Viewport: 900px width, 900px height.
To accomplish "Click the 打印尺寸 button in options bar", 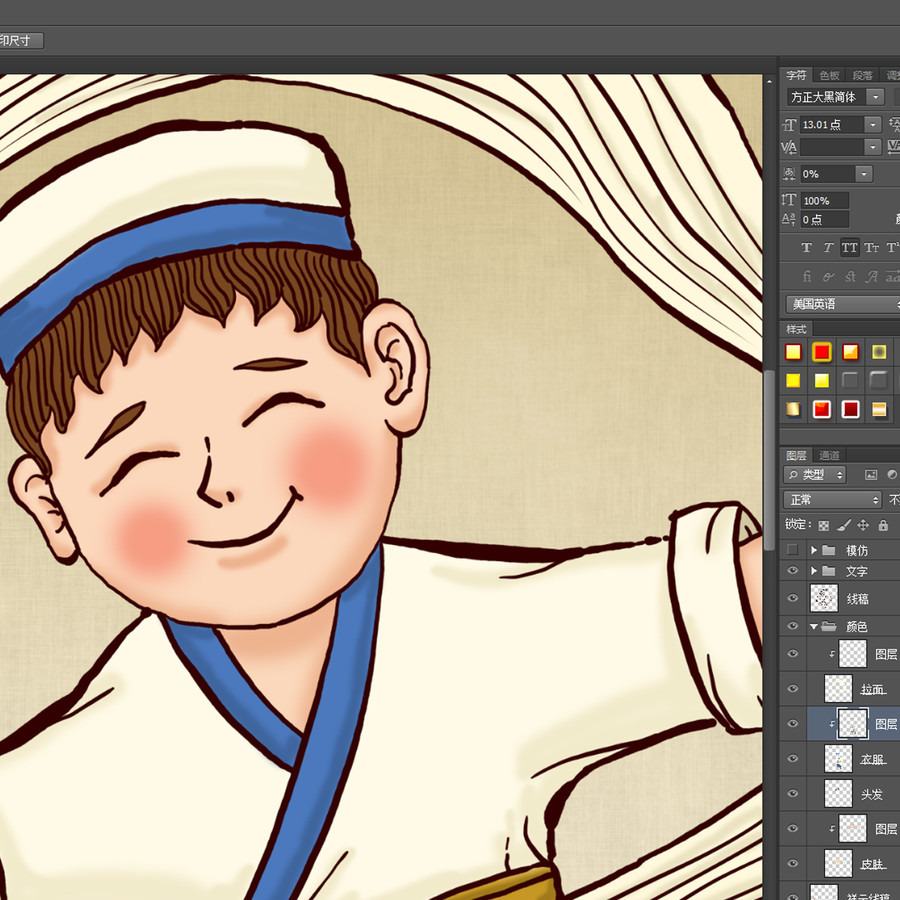I will click(20, 40).
